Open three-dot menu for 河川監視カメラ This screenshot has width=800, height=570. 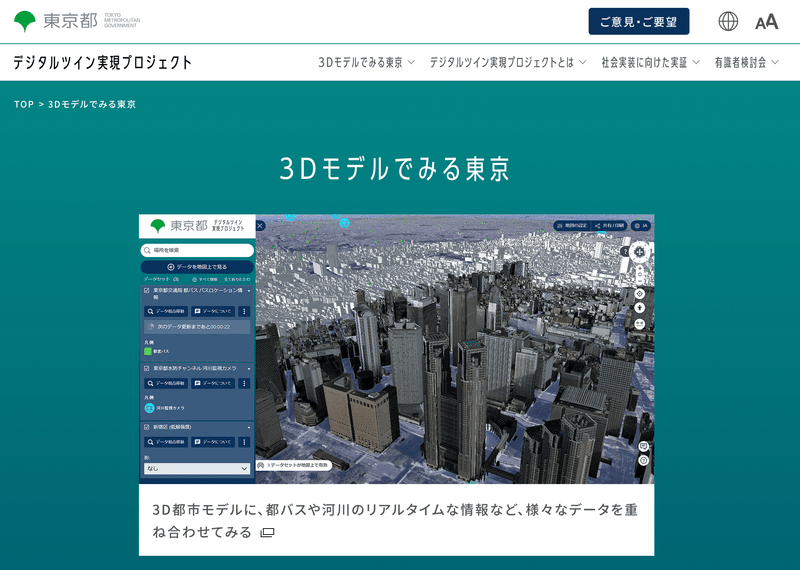pyautogui.click(x=244, y=383)
